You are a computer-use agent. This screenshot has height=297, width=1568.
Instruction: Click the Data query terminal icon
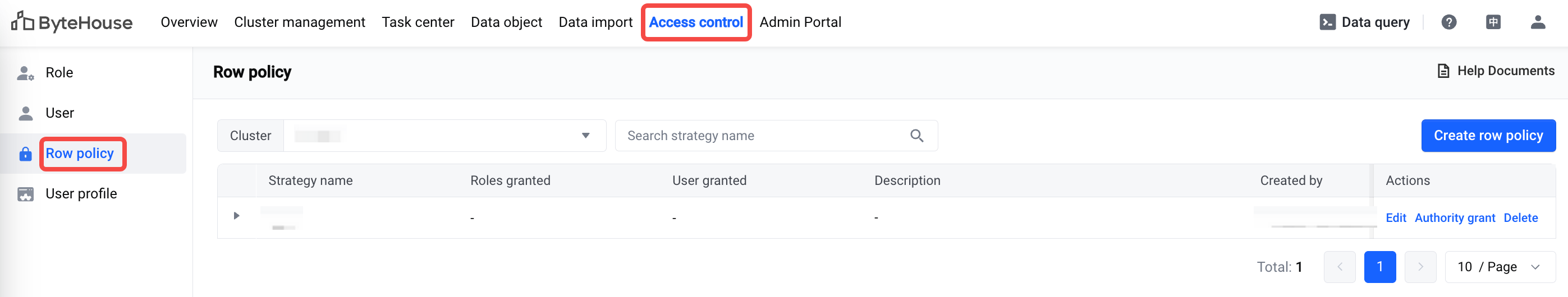click(1327, 22)
